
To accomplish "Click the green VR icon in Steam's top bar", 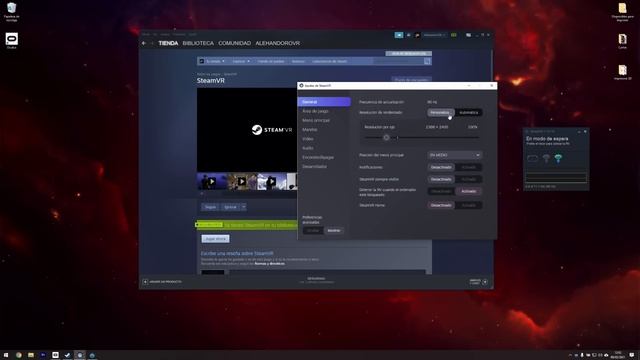I will tap(454, 35).
